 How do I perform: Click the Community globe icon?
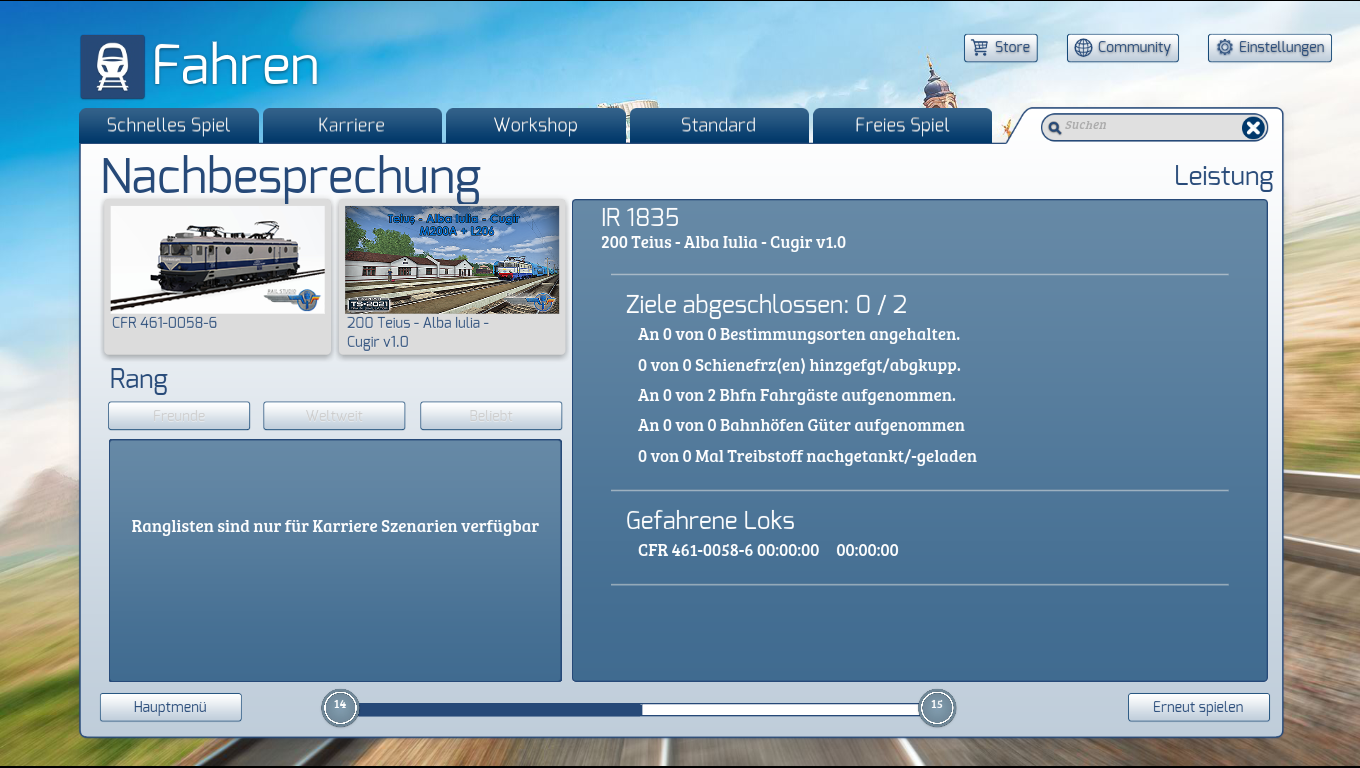tap(1083, 48)
